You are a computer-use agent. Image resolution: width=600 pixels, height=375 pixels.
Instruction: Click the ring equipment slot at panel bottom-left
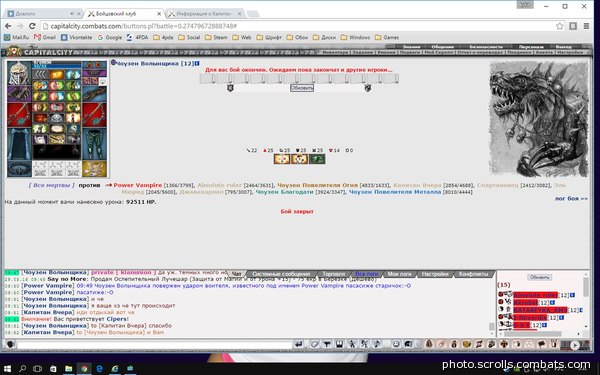pyautogui.click(x=19, y=169)
